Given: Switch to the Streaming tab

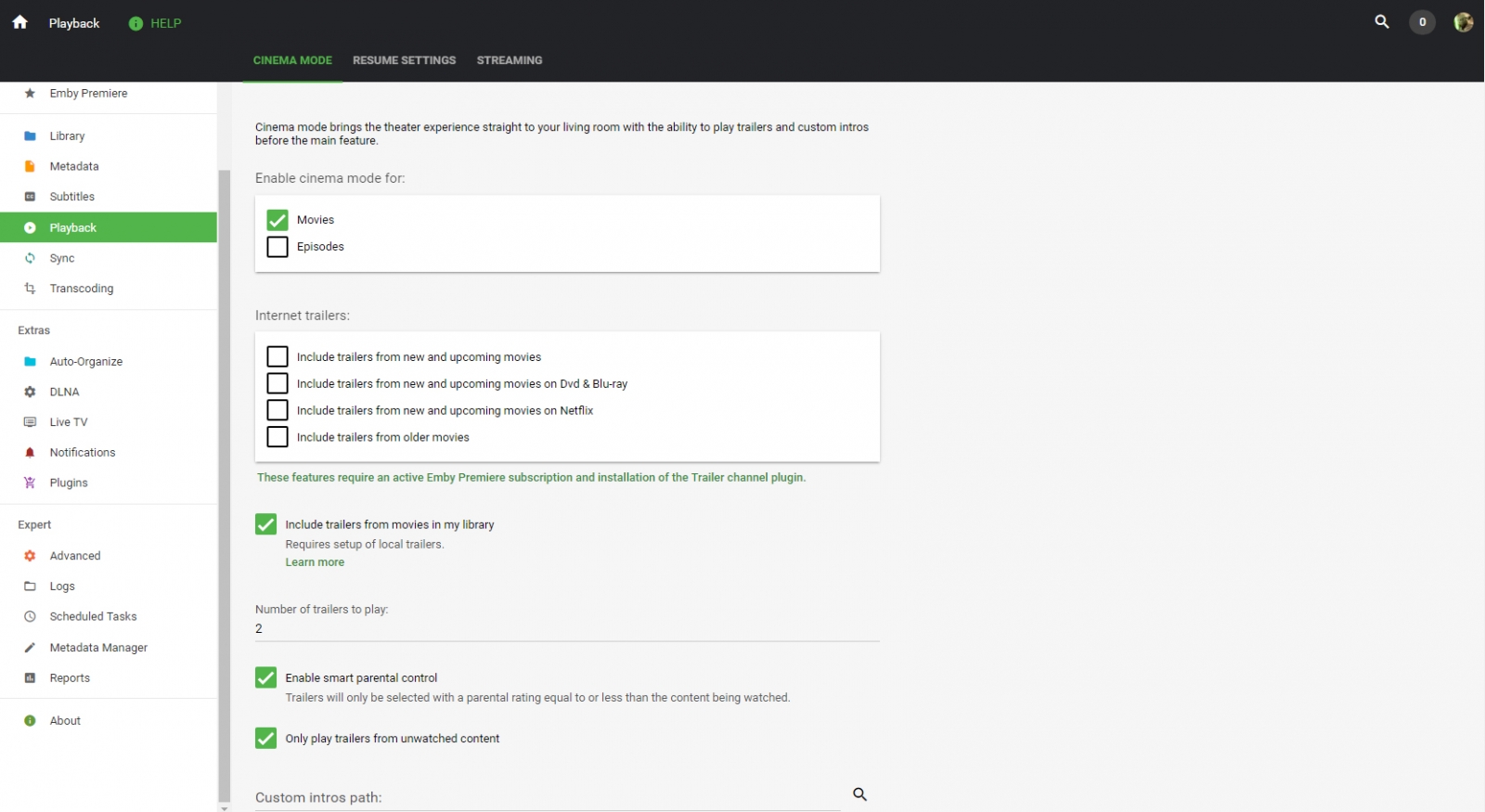Looking at the screenshot, I should 510,60.
